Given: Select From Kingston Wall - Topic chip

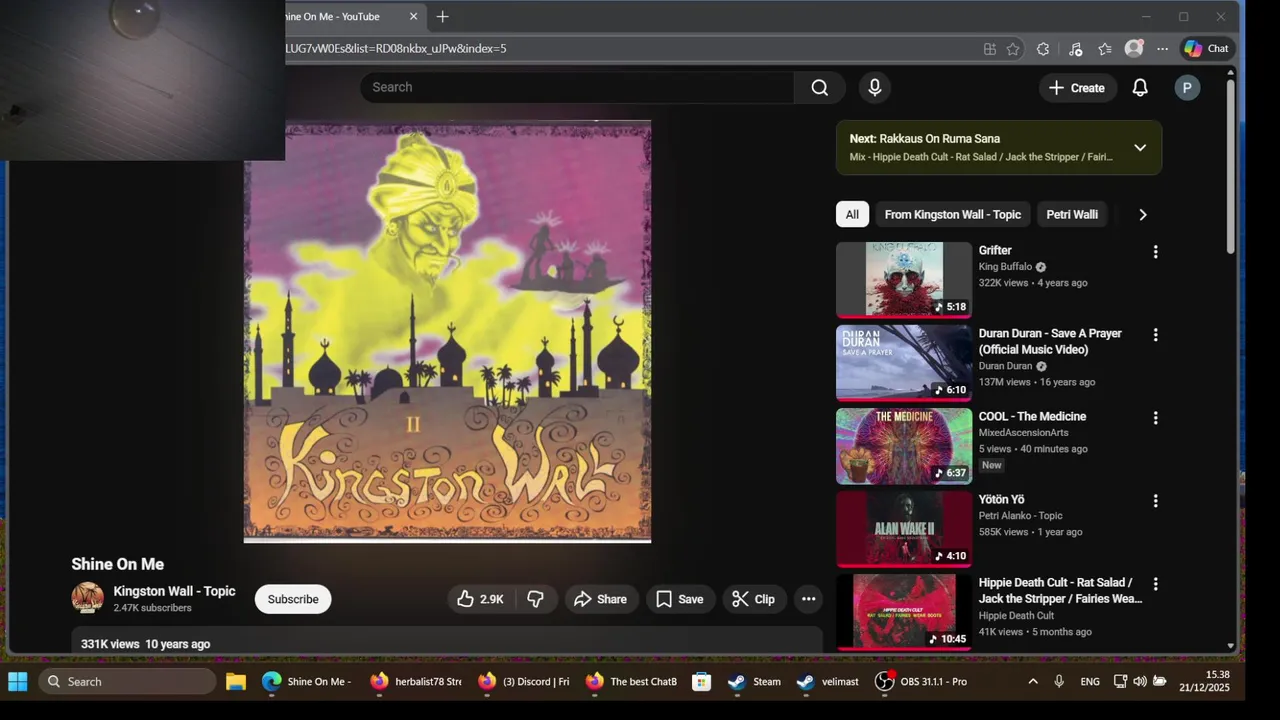Looking at the screenshot, I should [953, 214].
